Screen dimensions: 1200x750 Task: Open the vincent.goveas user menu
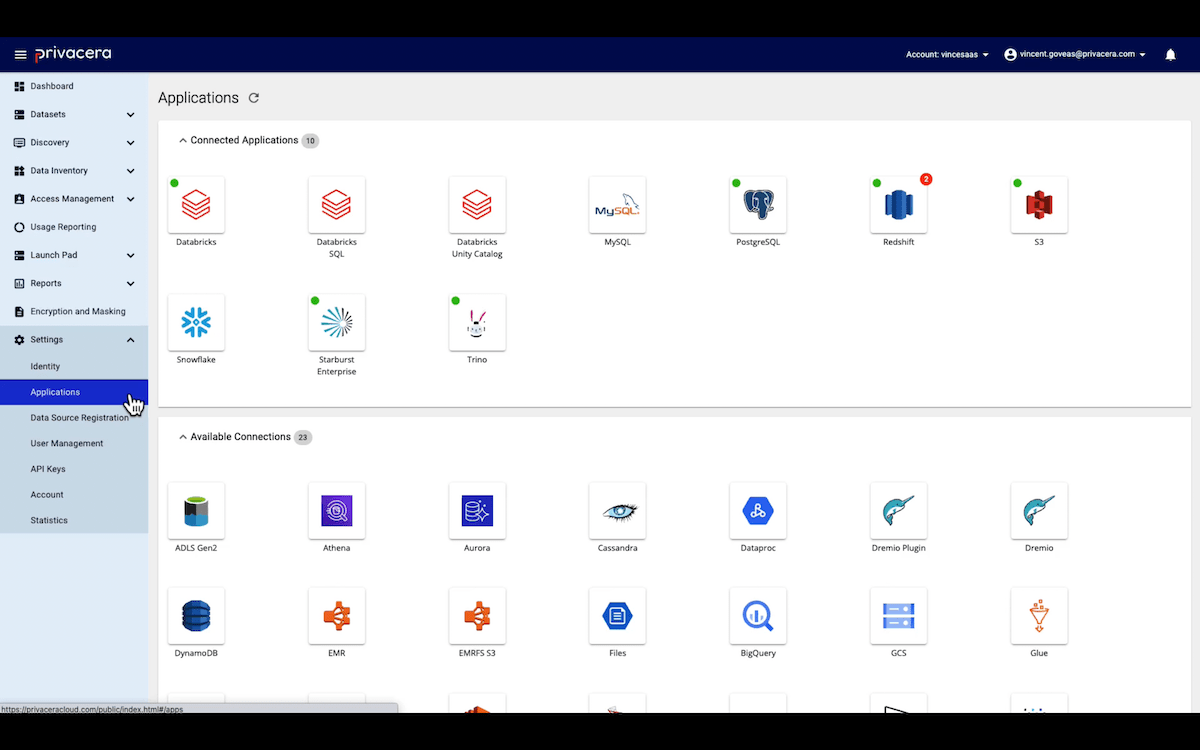tap(1075, 54)
